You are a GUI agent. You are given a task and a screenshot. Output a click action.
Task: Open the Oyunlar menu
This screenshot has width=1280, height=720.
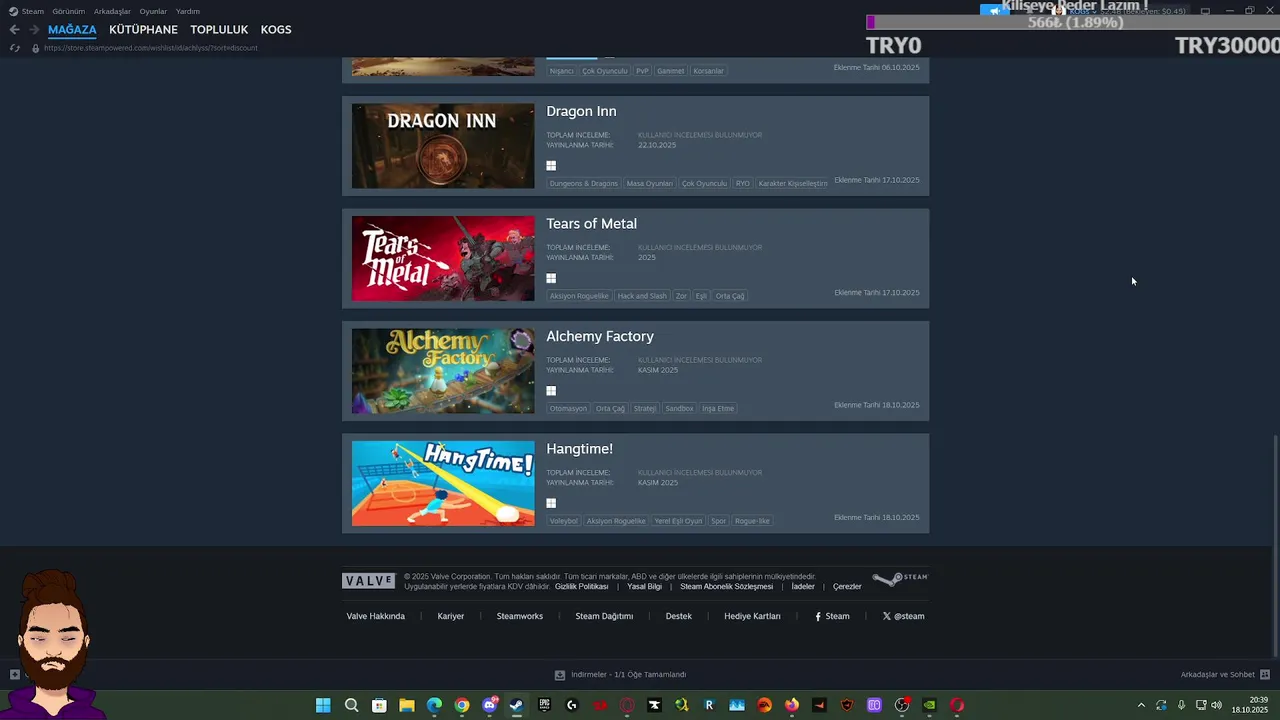(153, 11)
